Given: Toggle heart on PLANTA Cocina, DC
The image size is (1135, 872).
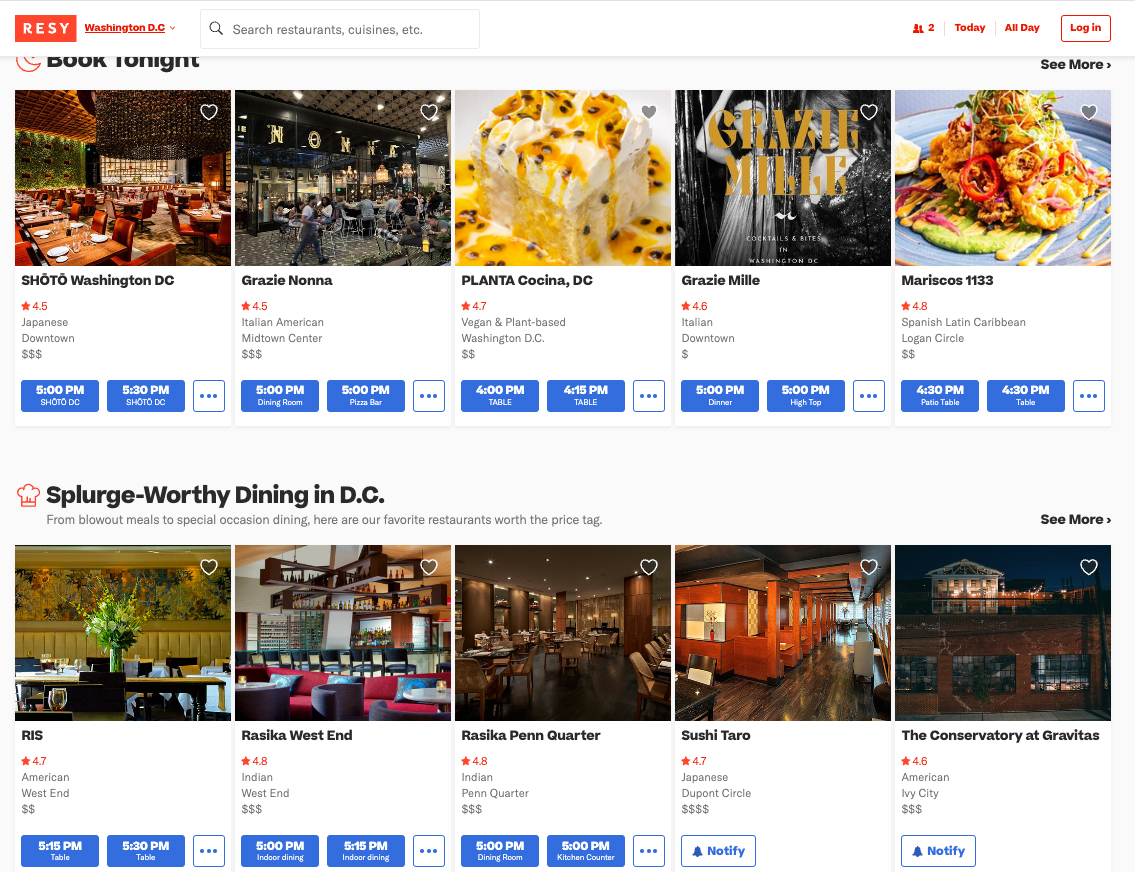Looking at the screenshot, I should (x=649, y=112).
